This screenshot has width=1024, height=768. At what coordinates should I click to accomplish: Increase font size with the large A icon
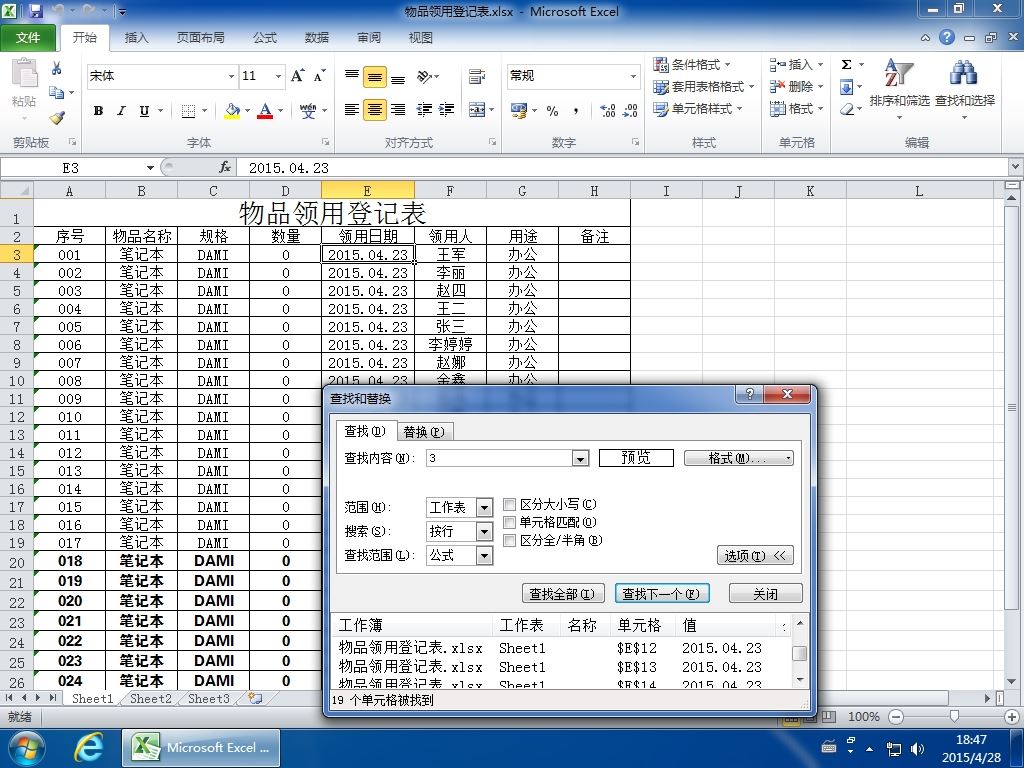[x=297, y=76]
